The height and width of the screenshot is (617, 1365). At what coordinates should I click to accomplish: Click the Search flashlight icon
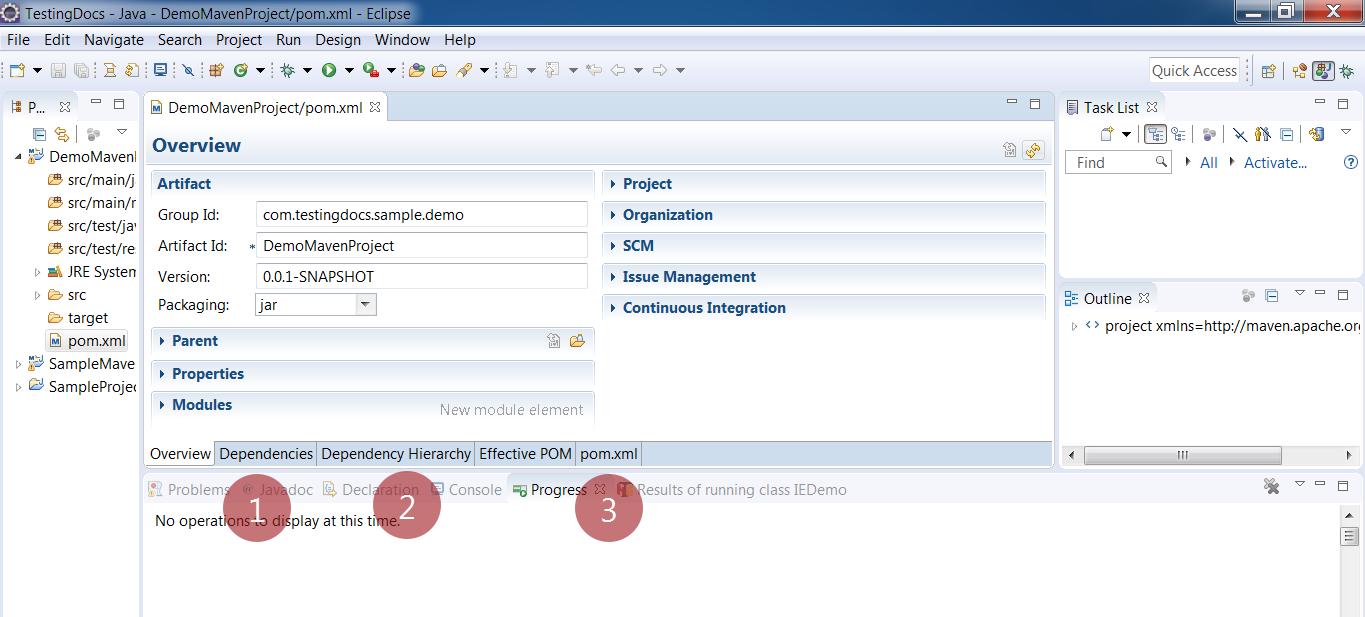(464, 70)
